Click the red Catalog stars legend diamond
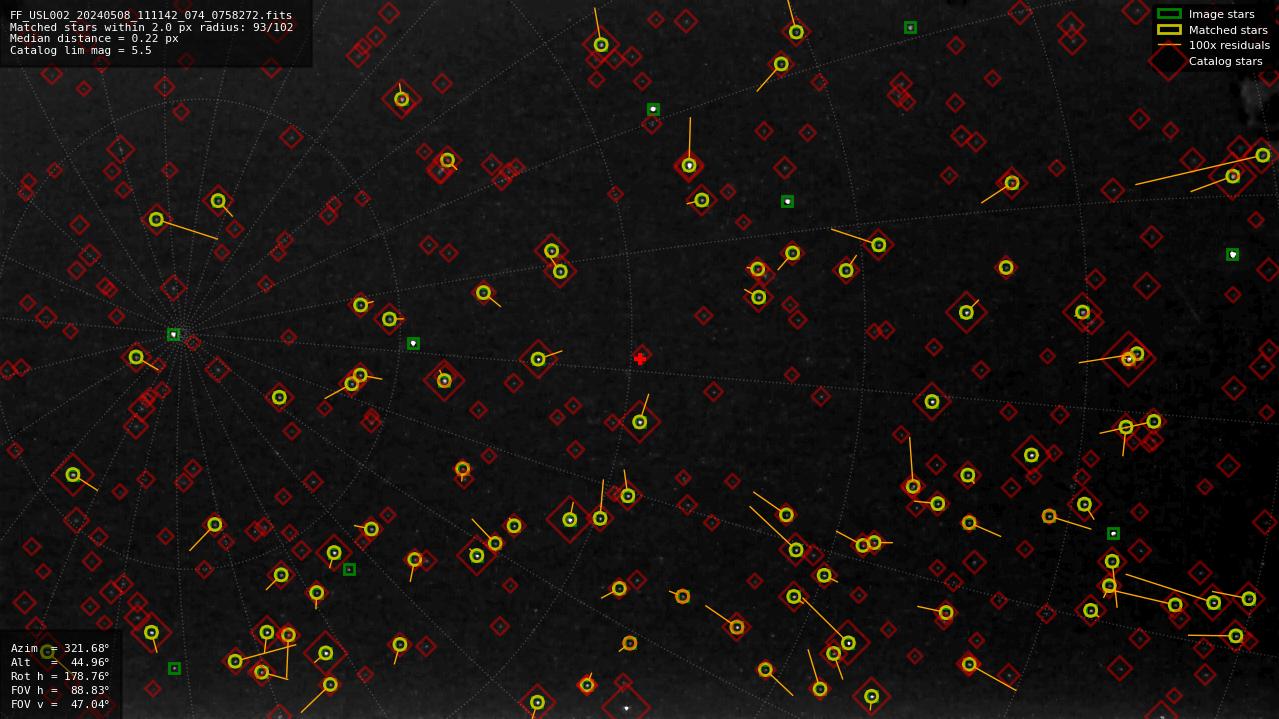The height and width of the screenshot is (719, 1279). point(1169,61)
